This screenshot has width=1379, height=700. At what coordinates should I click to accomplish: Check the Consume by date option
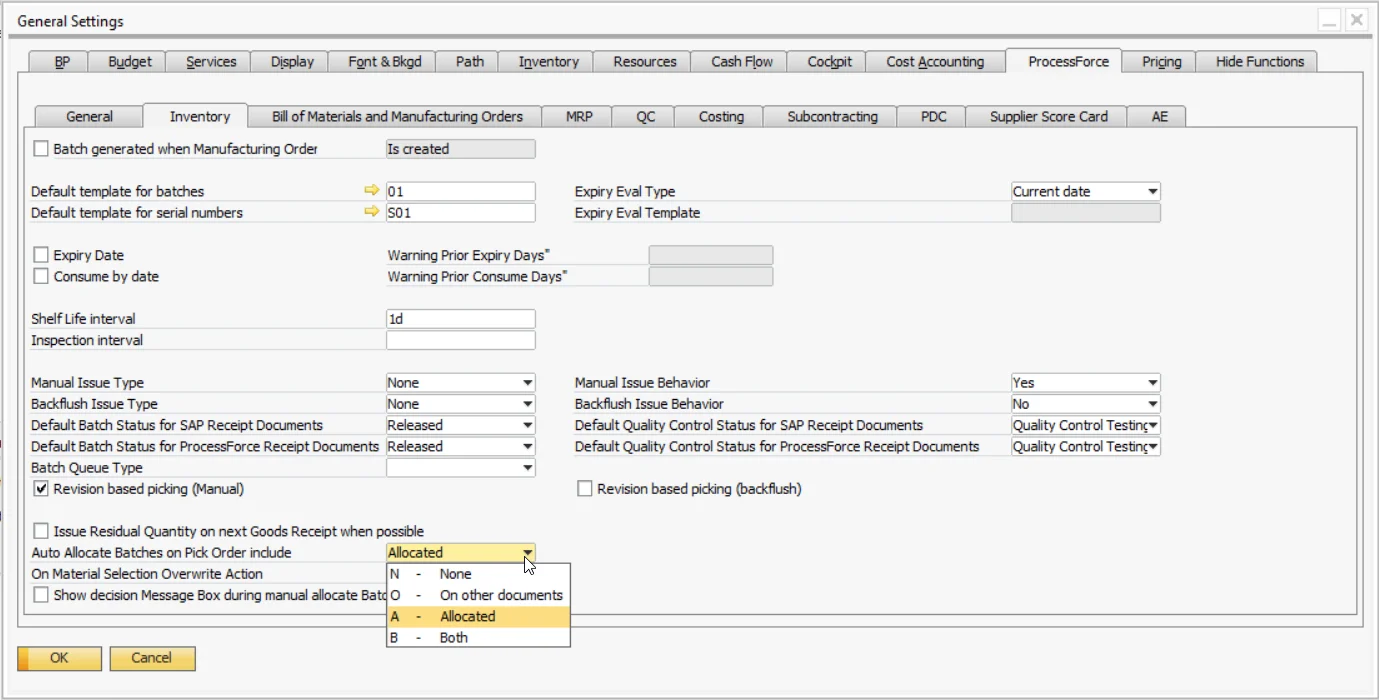(41, 277)
